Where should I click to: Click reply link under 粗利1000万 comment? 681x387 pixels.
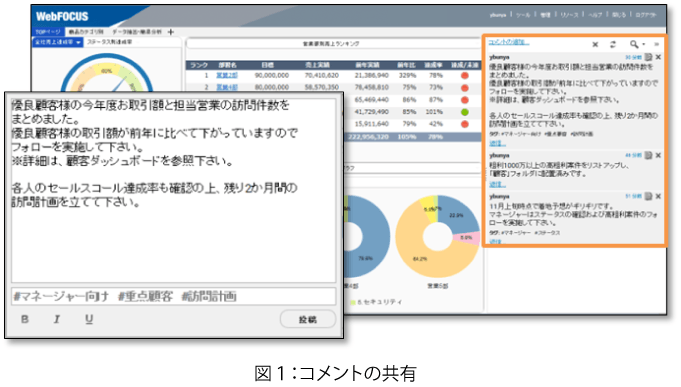[x=497, y=184]
